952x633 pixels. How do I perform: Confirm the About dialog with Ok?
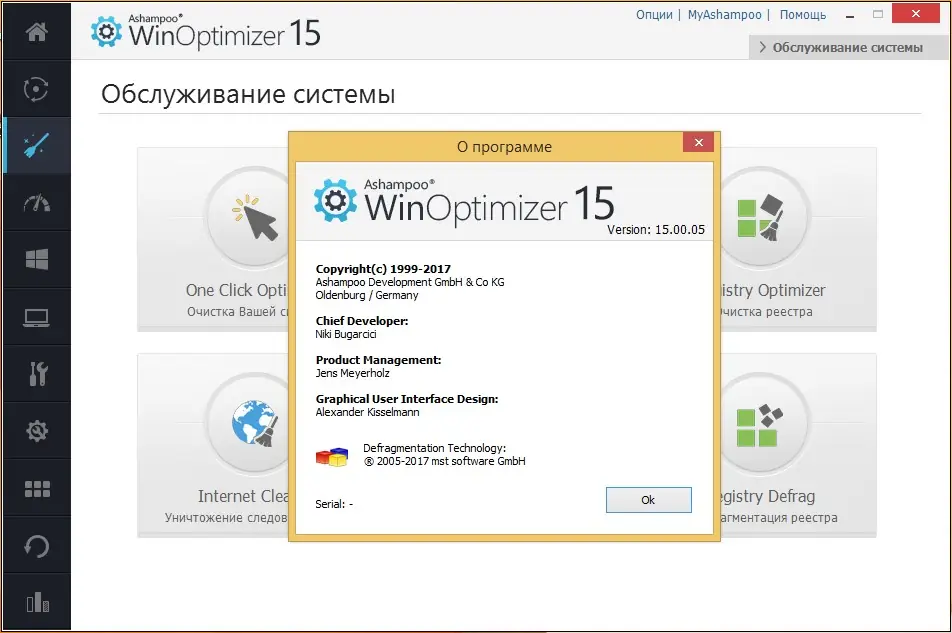click(648, 499)
